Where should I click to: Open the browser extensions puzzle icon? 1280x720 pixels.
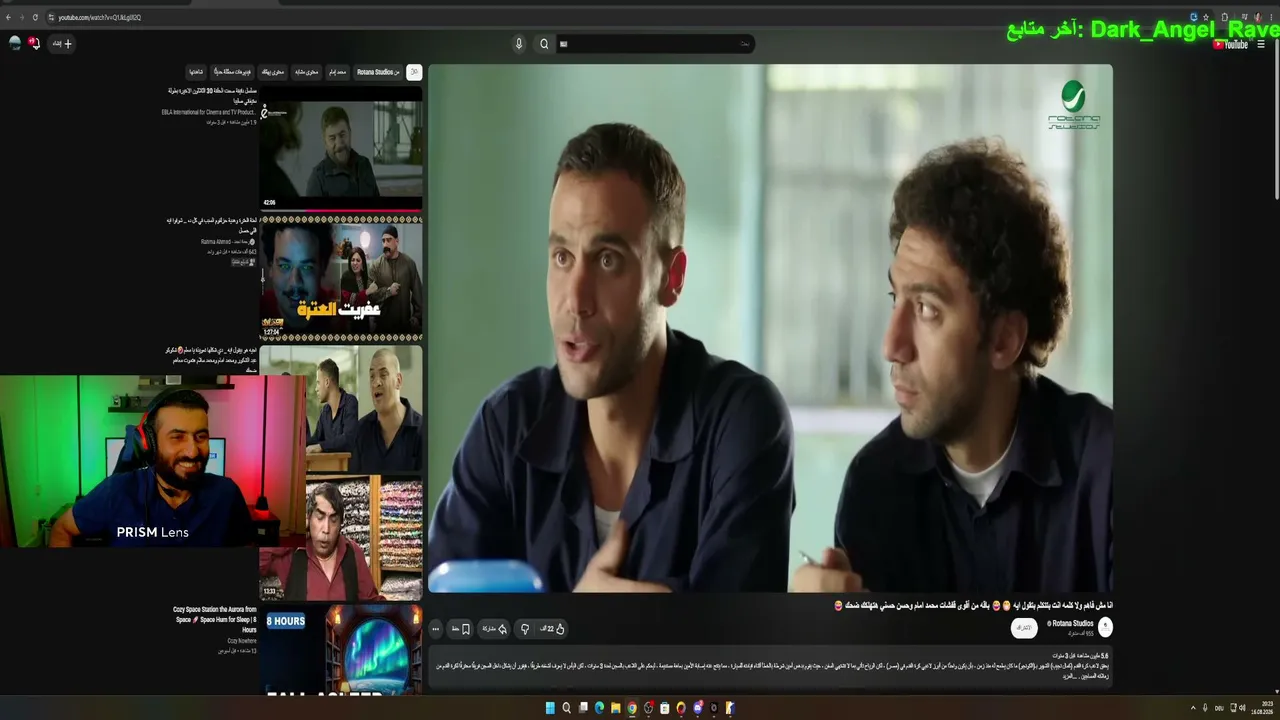[1224, 17]
